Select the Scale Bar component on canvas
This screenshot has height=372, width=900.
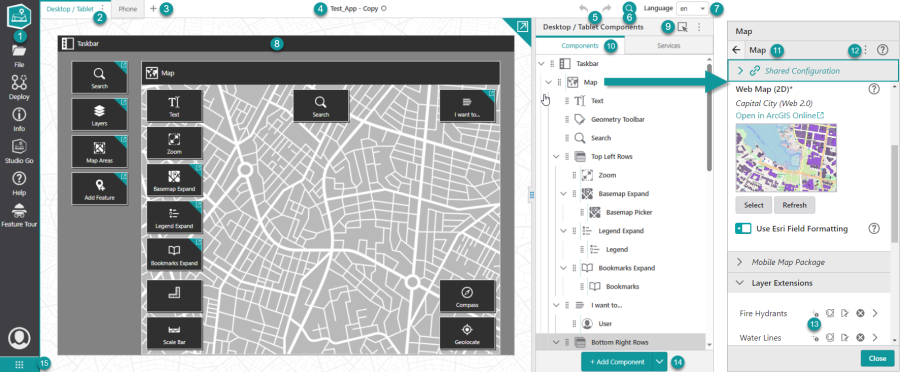coord(174,334)
